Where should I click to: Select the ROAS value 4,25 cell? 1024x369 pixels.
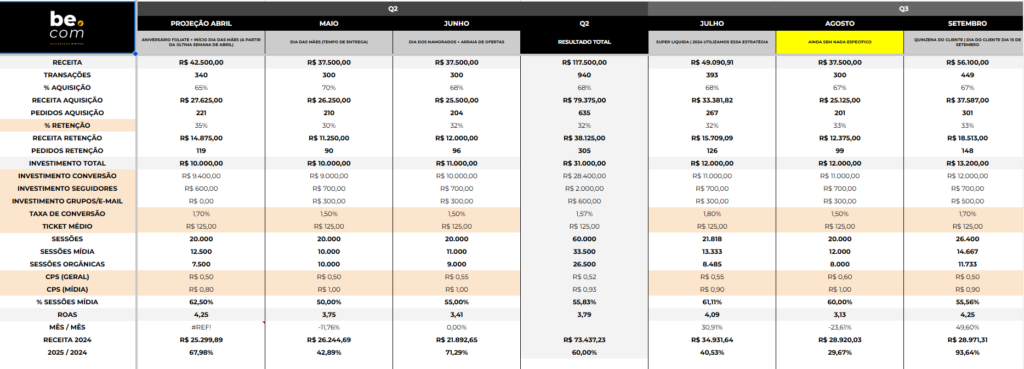click(201, 315)
